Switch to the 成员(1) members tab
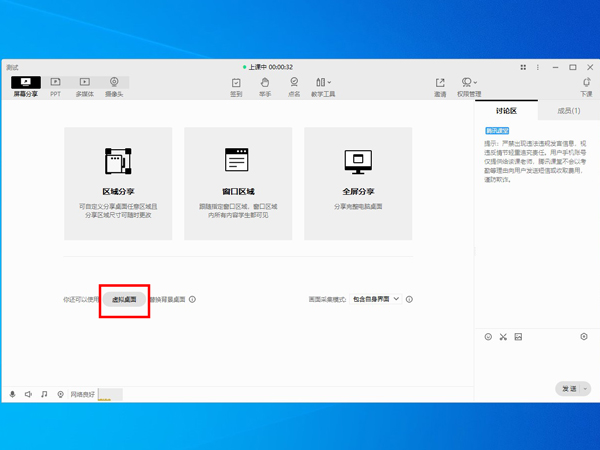This screenshot has height=450, width=600. 568,111
